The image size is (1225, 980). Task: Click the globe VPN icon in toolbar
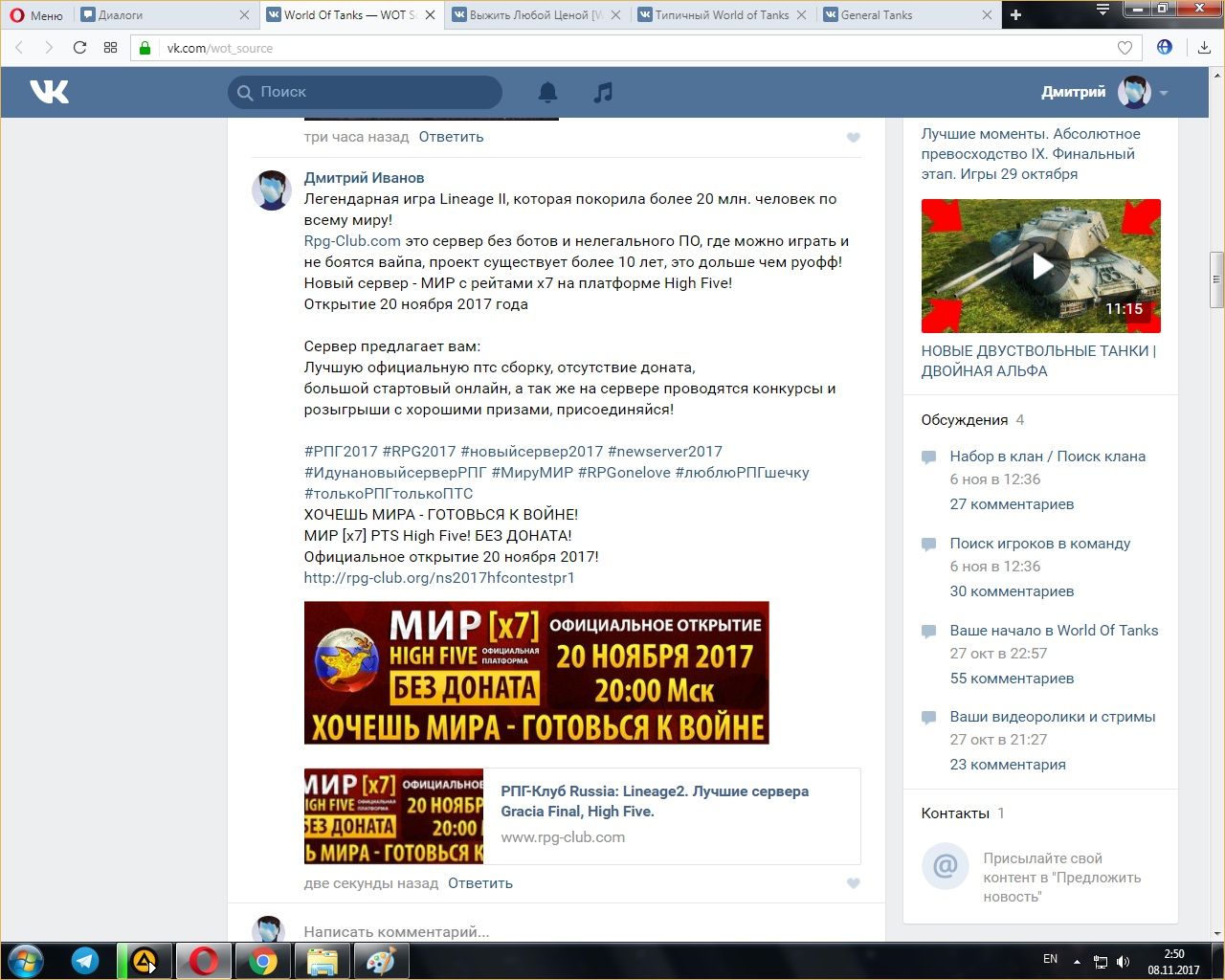pyautogui.click(x=1165, y=47)
